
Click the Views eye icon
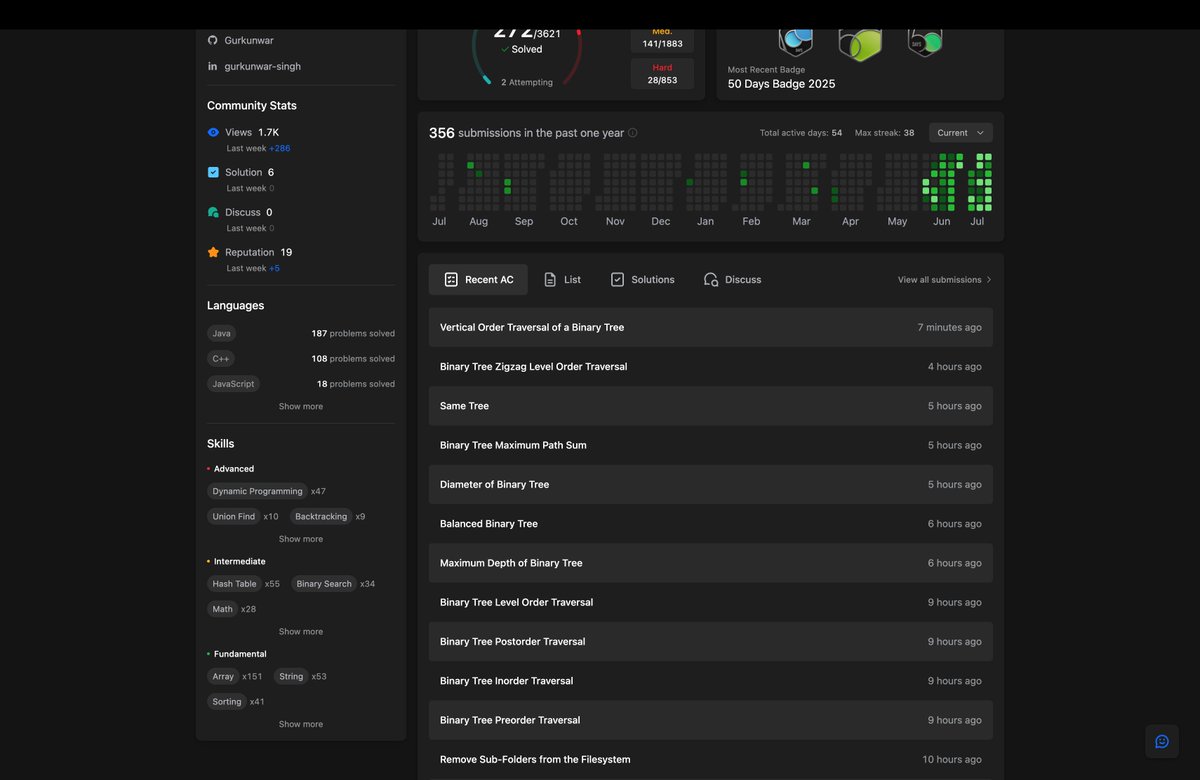(213, 132)
